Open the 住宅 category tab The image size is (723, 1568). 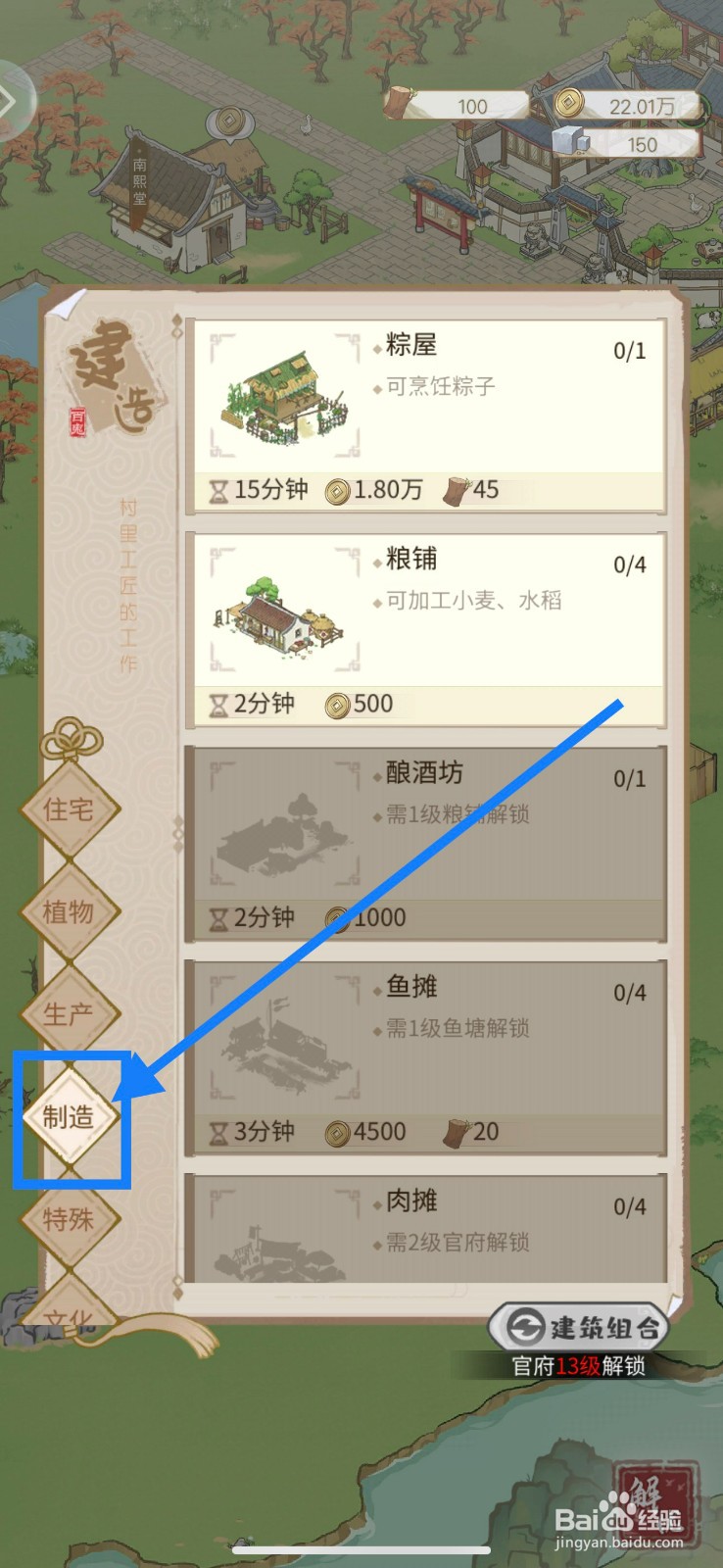coord(69,809)
